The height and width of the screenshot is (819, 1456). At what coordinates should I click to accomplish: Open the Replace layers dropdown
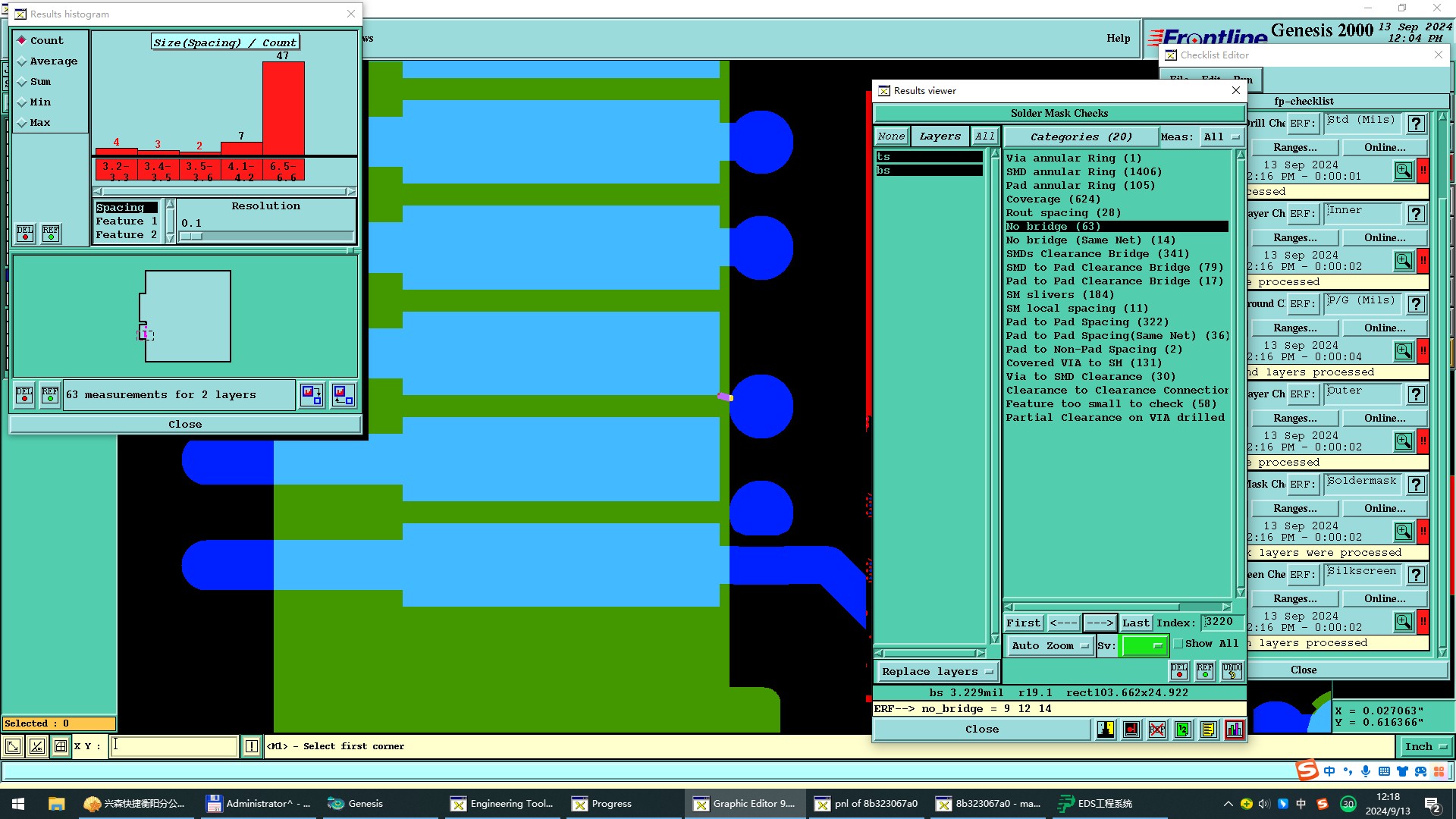(937, 672)
